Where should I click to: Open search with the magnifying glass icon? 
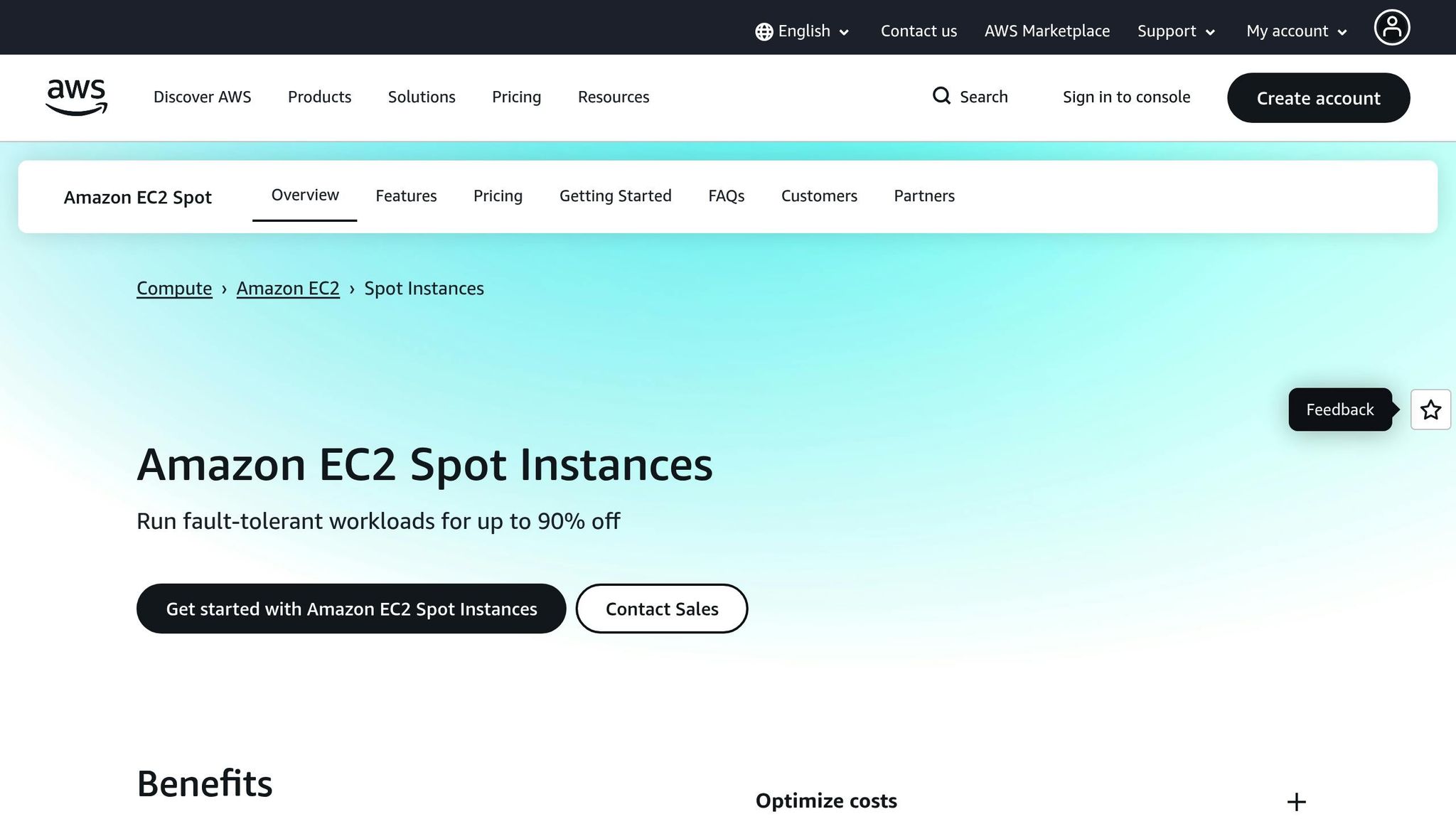942,96
